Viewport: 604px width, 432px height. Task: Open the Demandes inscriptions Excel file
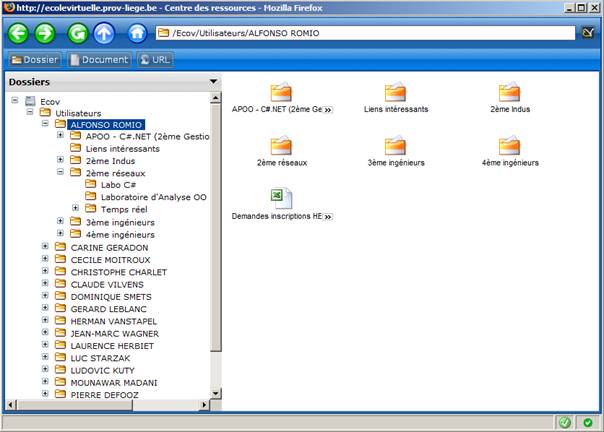click(281, 198)
